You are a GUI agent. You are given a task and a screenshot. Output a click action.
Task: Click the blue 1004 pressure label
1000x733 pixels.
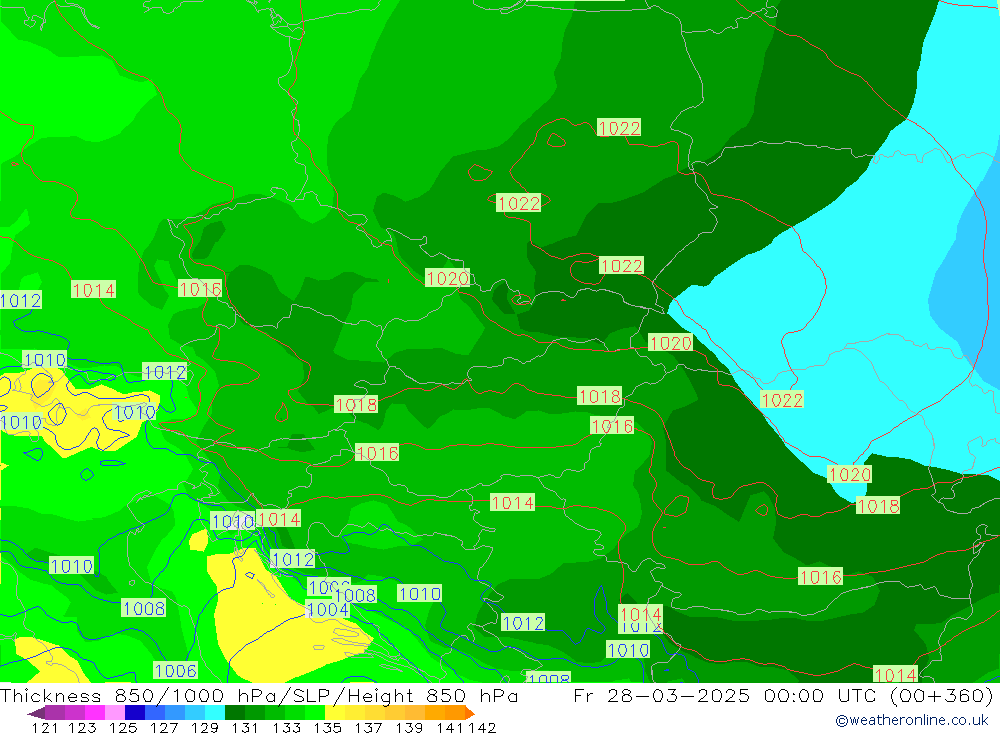[x=327, y=609]
